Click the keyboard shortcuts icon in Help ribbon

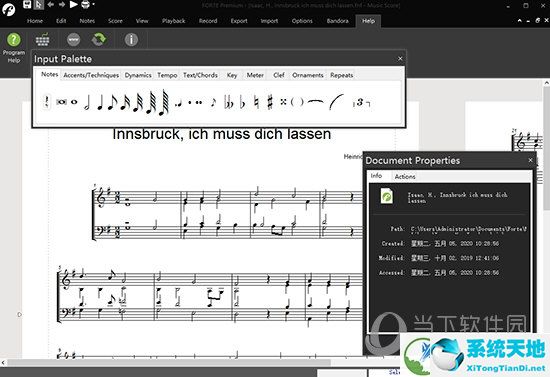(42, 40)
